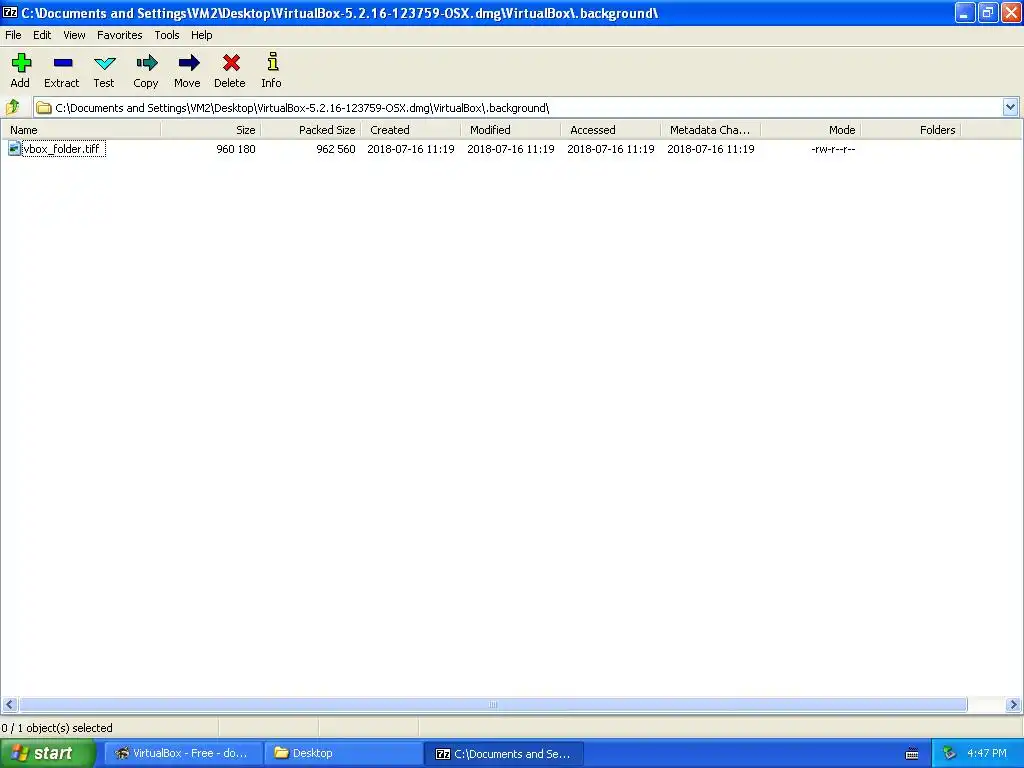Screen dimensions: 1024x768
Task: Click the -rw-r--r-- mode value
Action: (833, 149)
